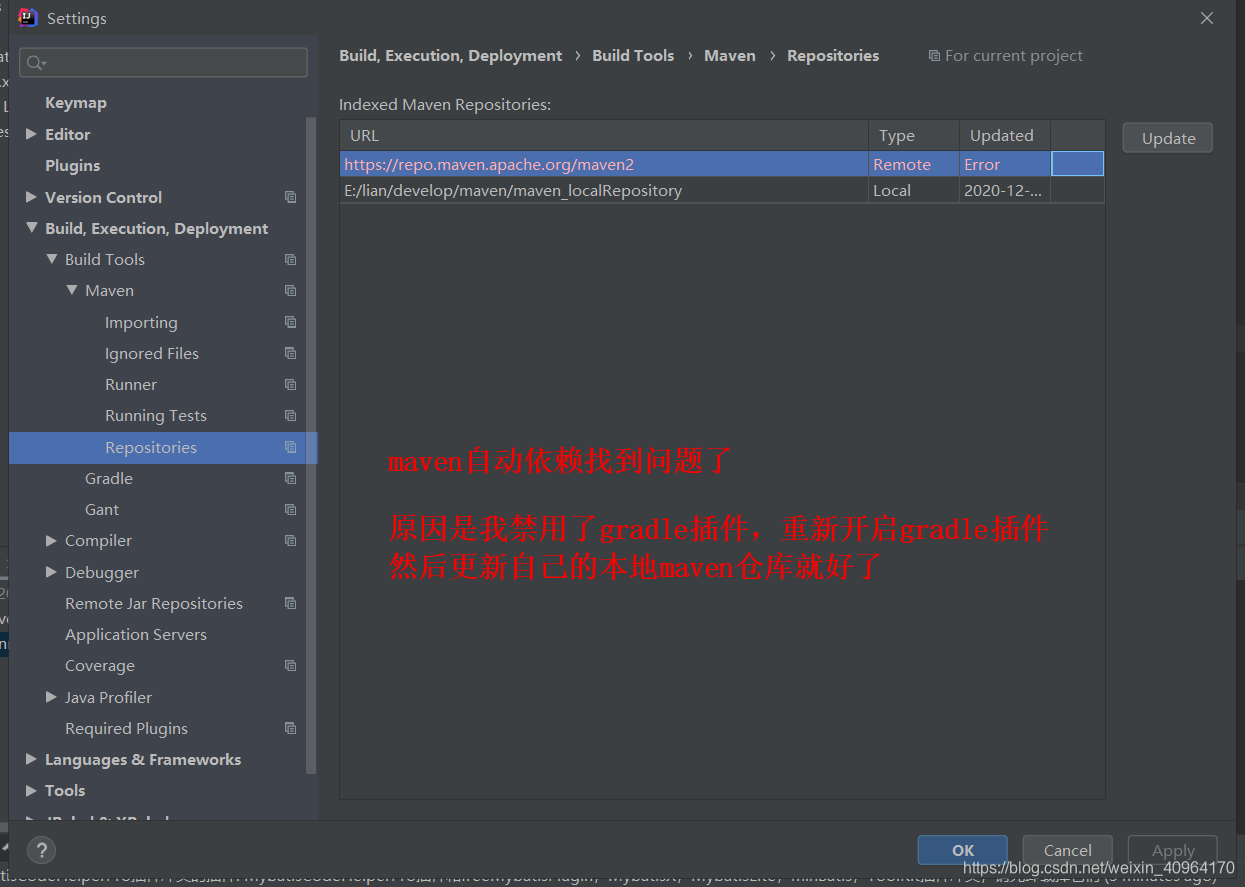Click the settings search input field

(163, 62)
